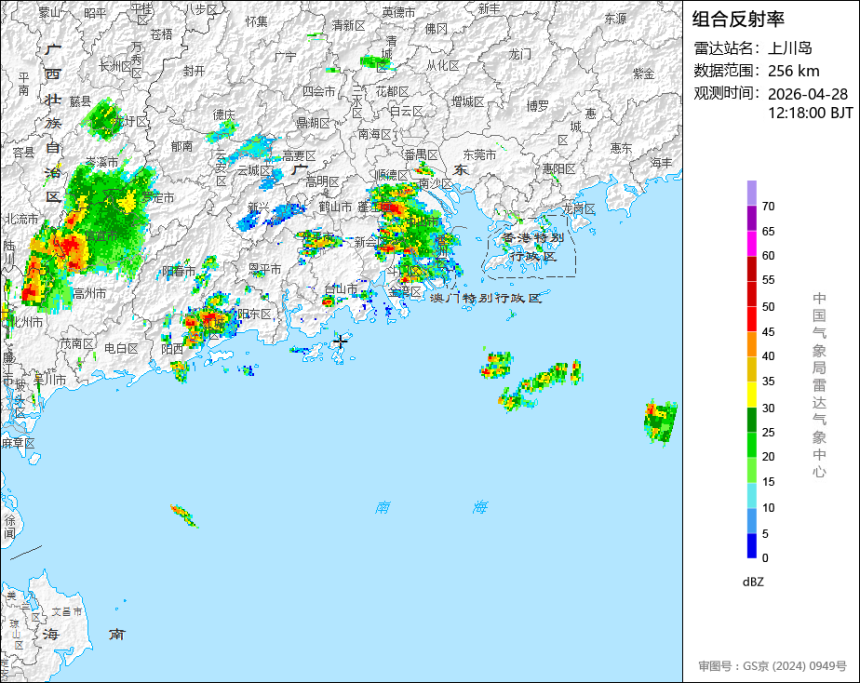Click the 'dBZ' unit label under legend
Viewport: 860px width, 683px height.
coord(753,582)
